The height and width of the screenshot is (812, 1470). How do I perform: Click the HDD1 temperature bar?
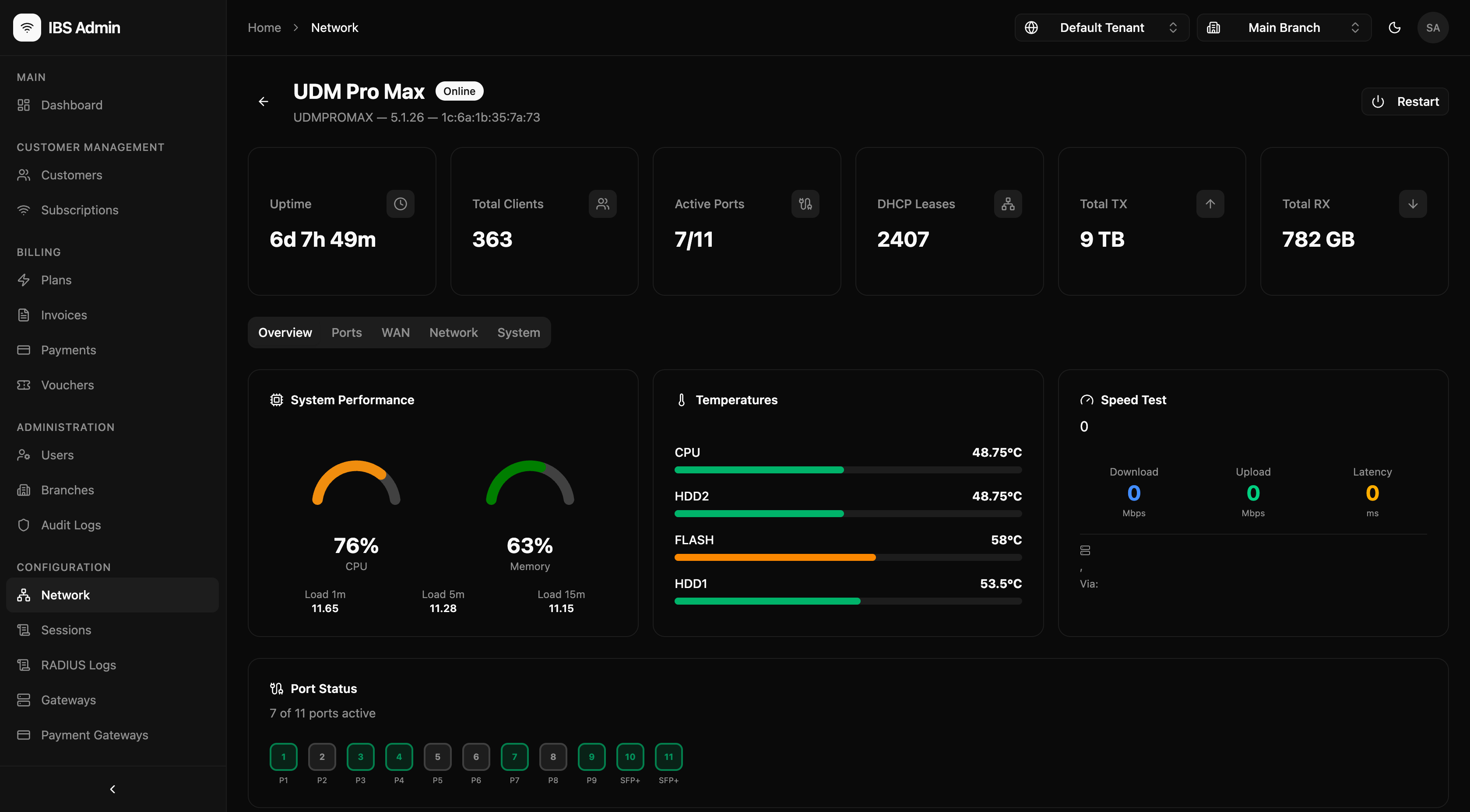(848, 601)
